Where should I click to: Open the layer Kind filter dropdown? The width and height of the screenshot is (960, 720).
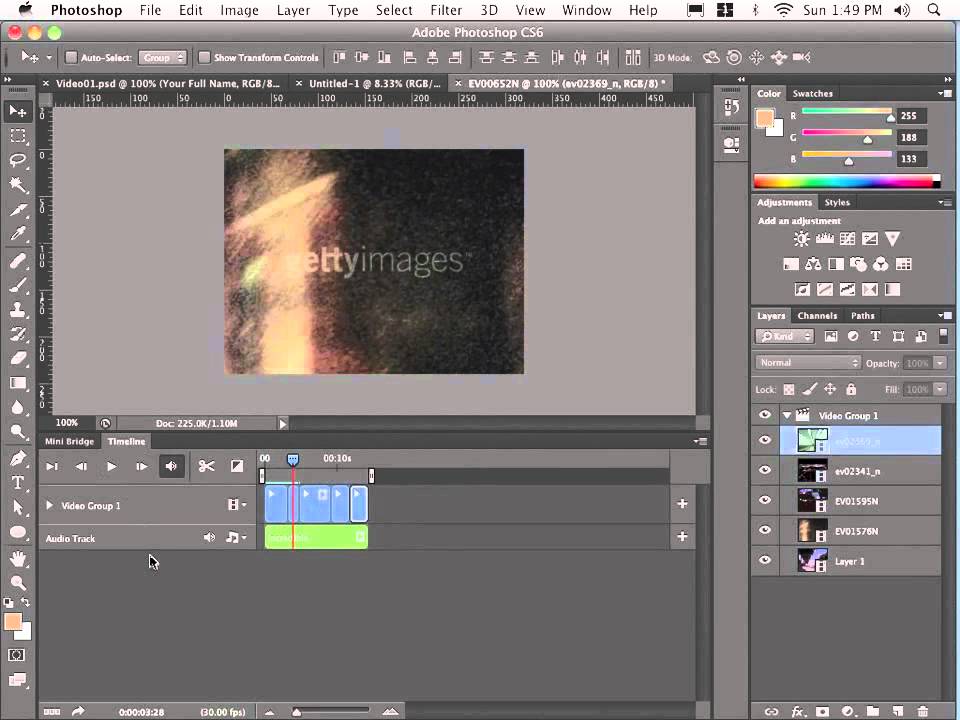pyautogui.click(x=784, y=336)
